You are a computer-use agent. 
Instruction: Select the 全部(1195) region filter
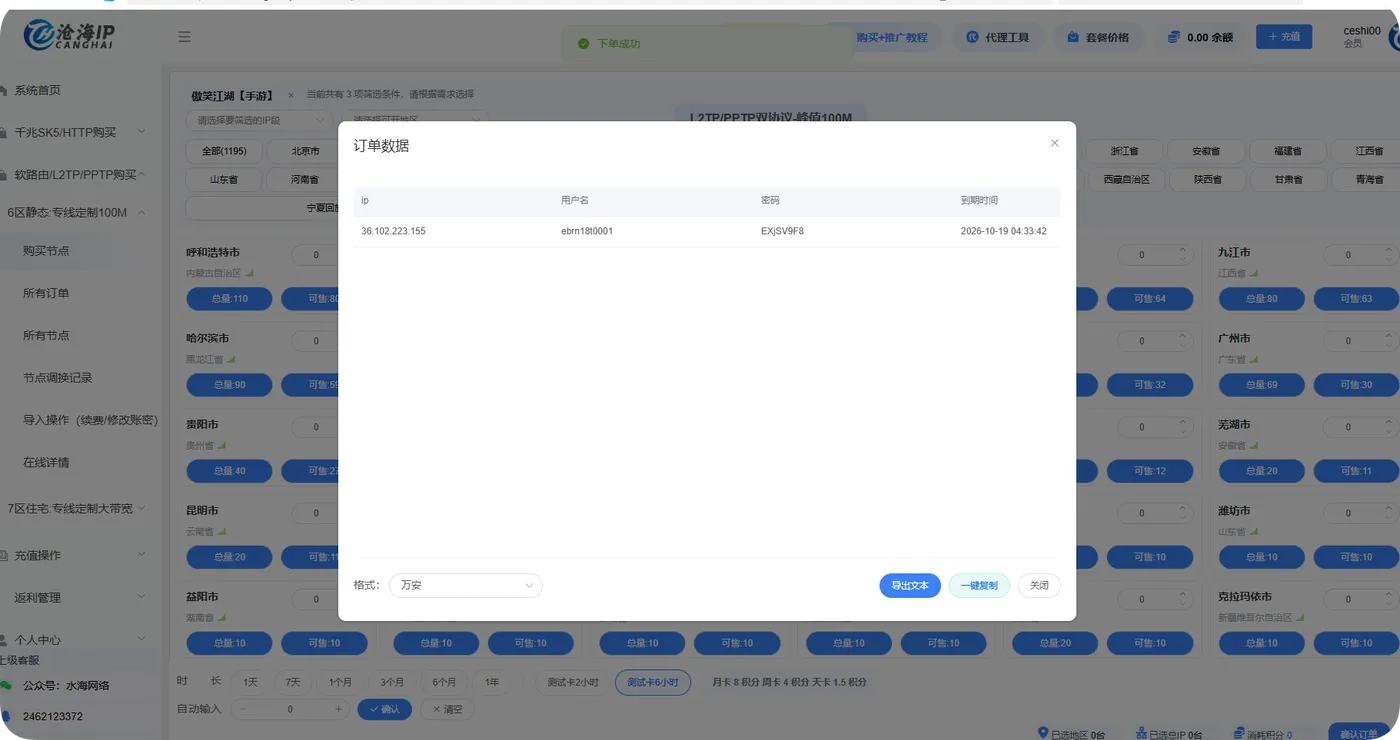(x=224, y=151)
